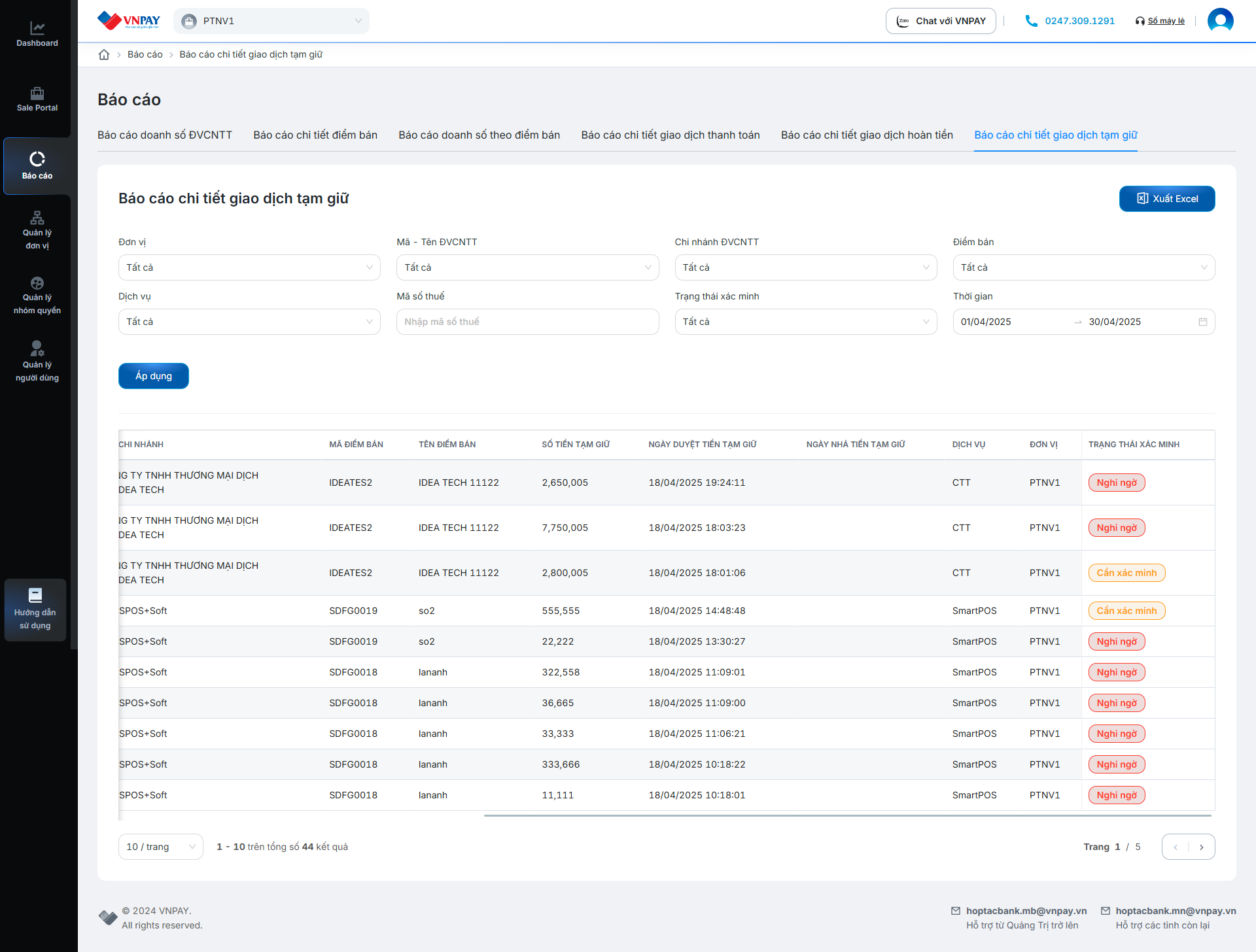This screenshot has height=952, width=1256.
Task: Click Nghi ngờ badge for 22,222 row
Action: 1117,641
